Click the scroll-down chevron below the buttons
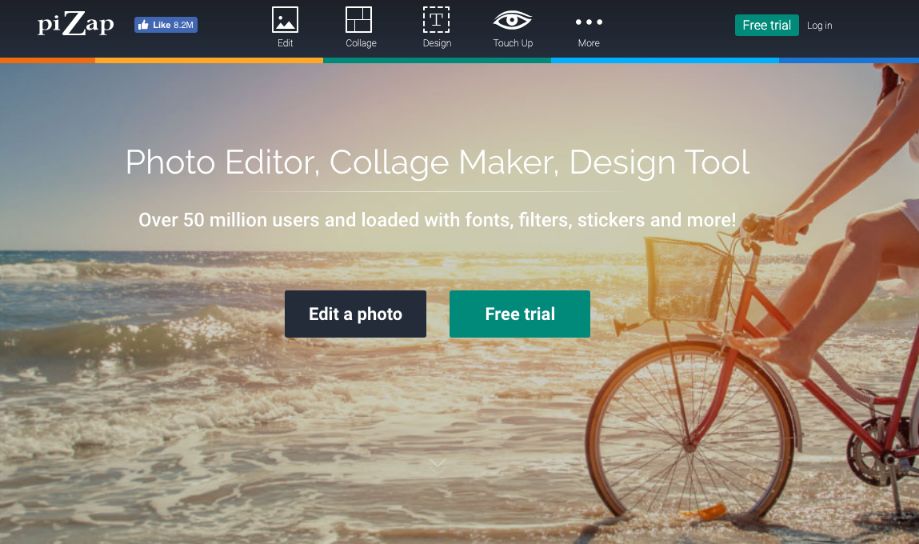 (x=438, y=464)
